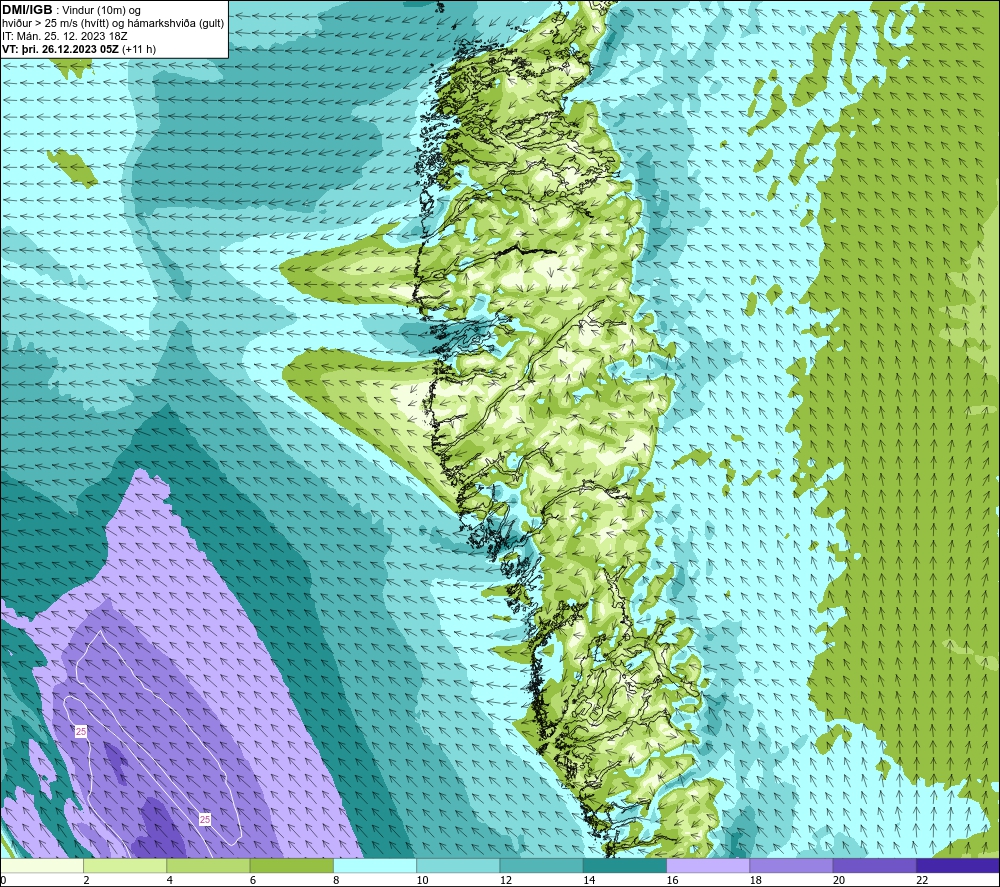Image resolution: width=1000 pixels, height=887 pixels.
Task: Click the upper '25' gust contour label
Action: 81,731
